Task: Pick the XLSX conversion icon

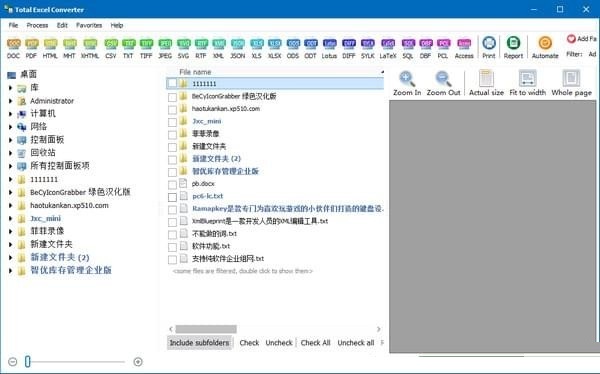Action: [x=274, y=48]
